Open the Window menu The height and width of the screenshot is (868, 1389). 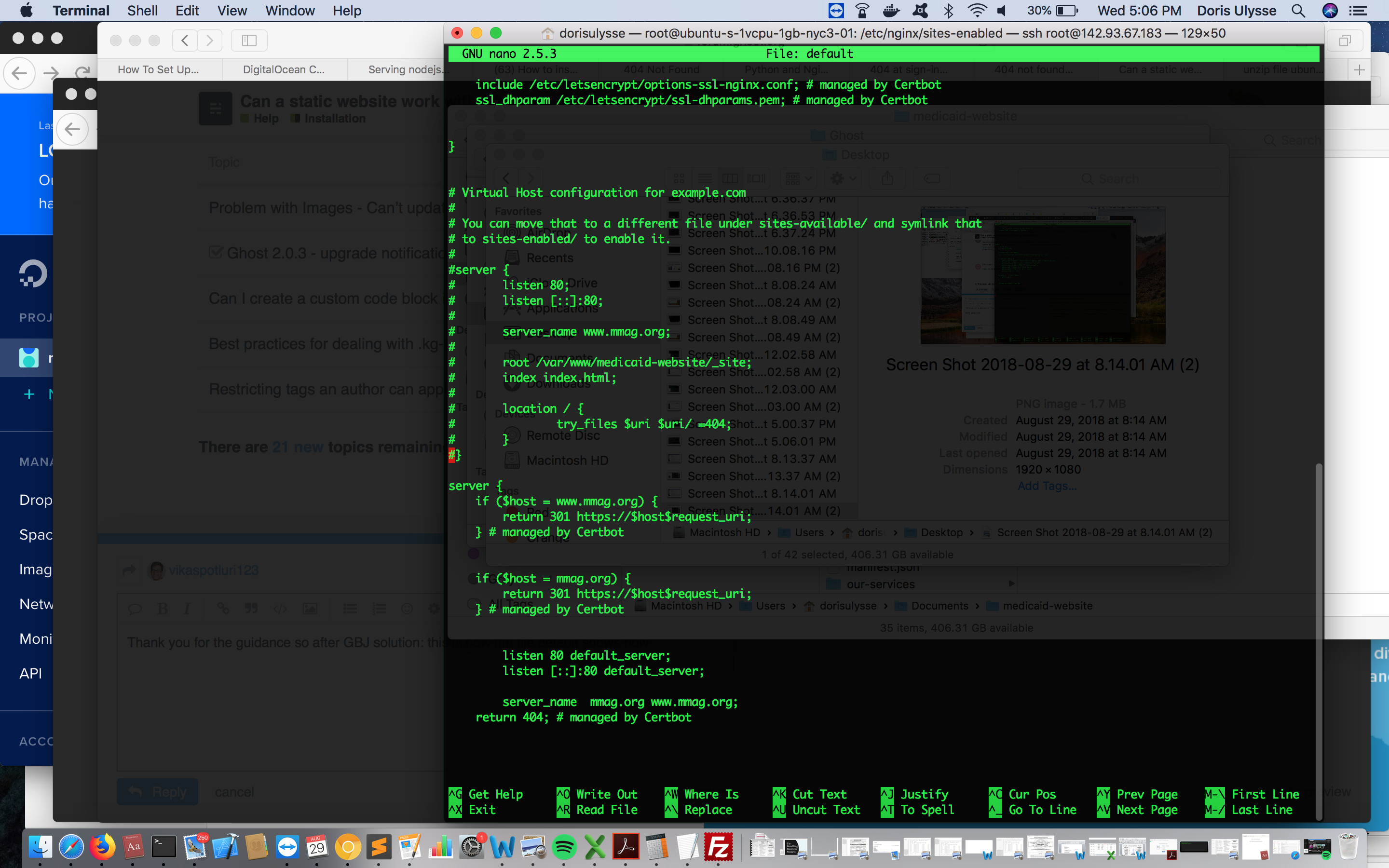point(290,10)
